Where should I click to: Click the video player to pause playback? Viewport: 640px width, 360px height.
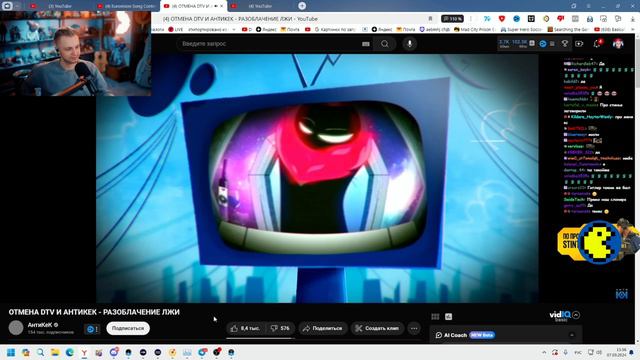(317, 178)
